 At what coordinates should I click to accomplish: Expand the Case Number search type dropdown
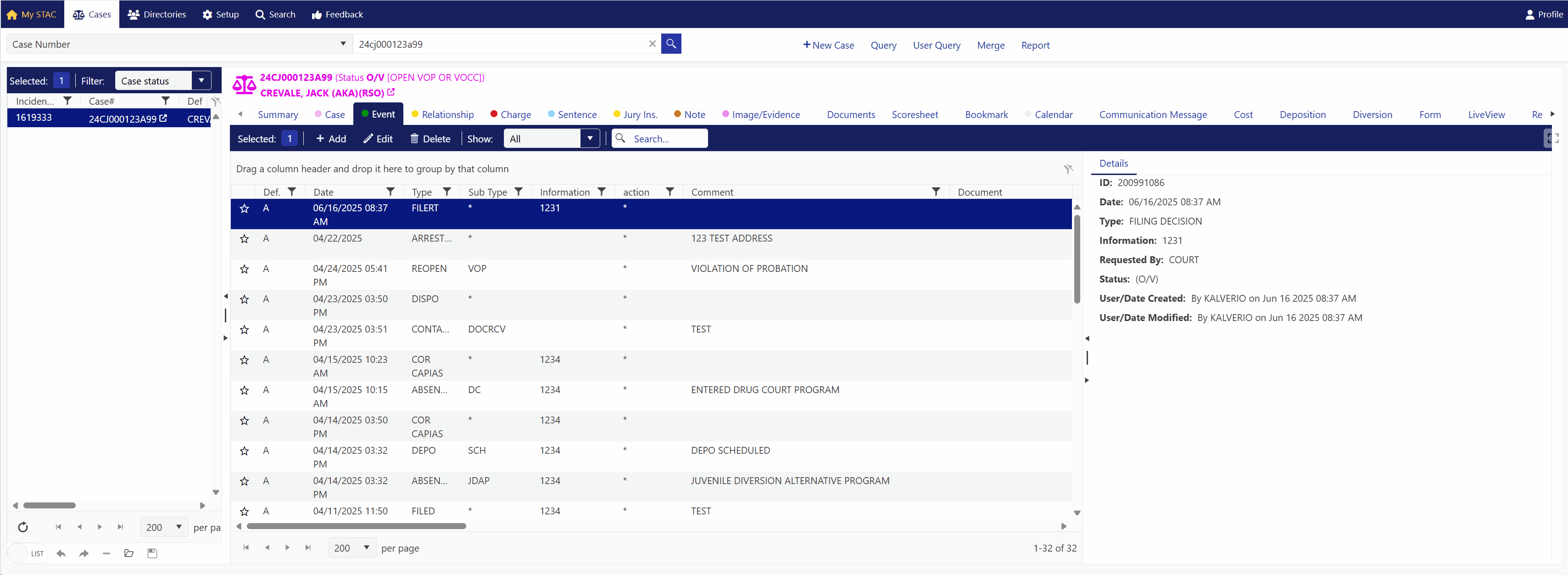click(343, 44)
